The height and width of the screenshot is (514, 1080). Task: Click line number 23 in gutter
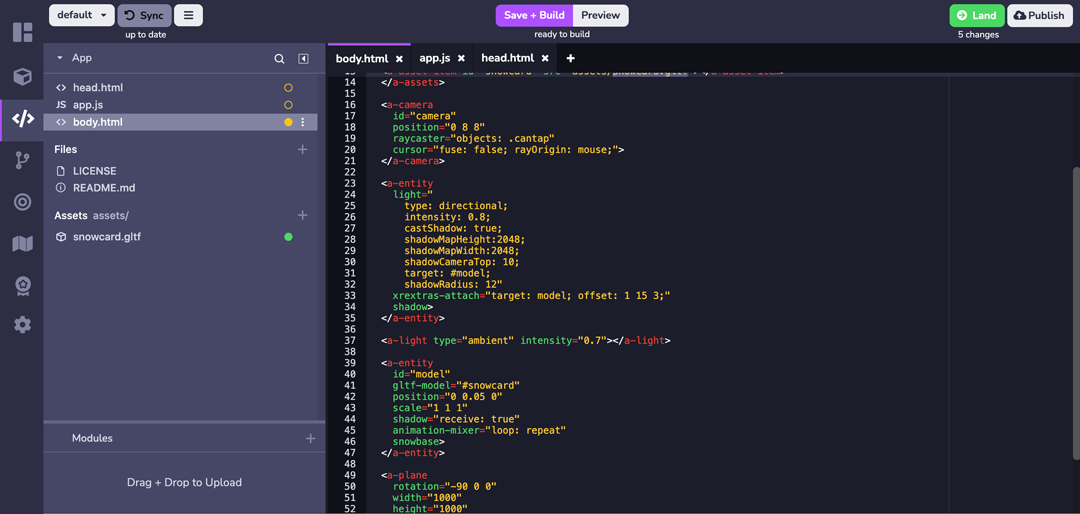coord(350,183)
